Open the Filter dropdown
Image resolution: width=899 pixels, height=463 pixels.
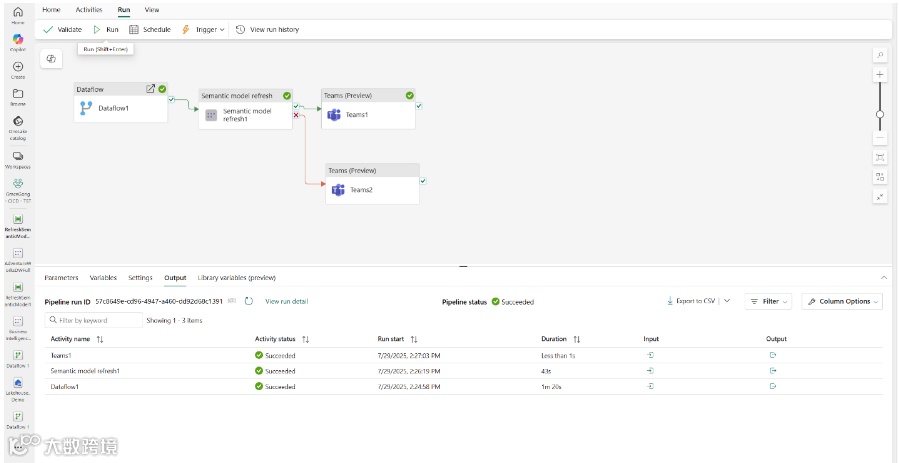(x=768, y=301)
